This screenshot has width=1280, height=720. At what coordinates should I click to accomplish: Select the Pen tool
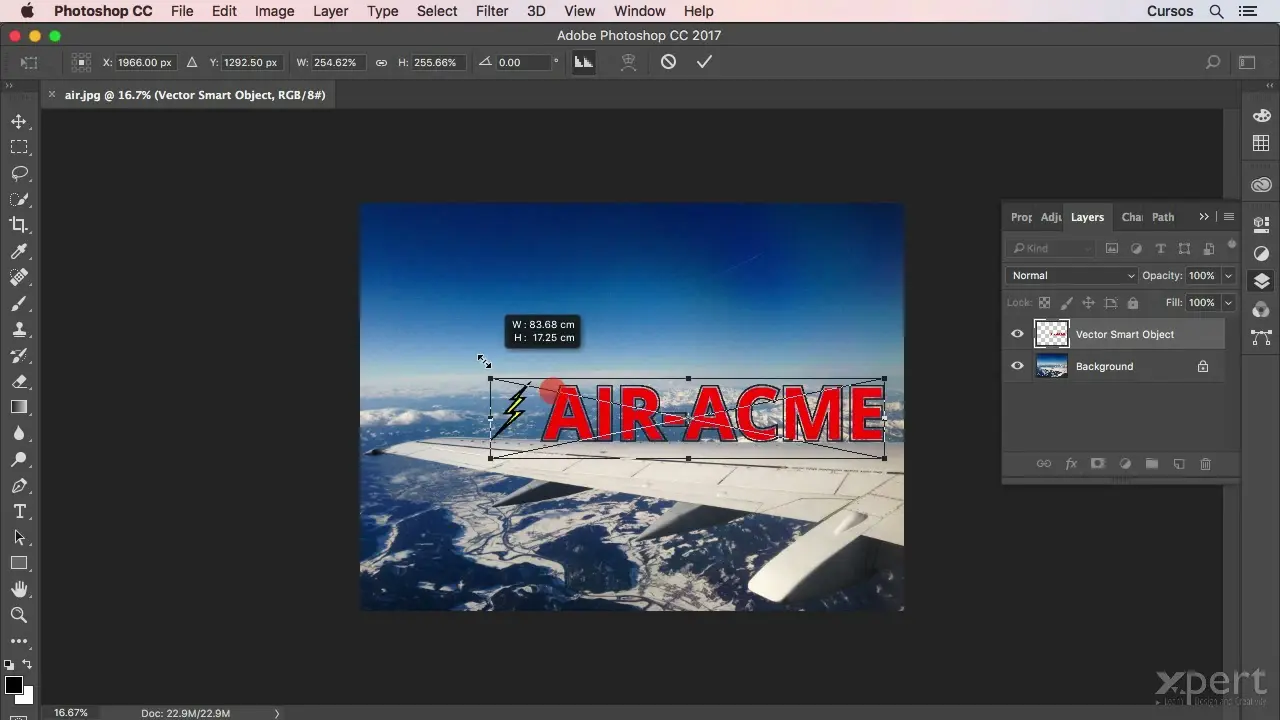click(x=19, y=485)
